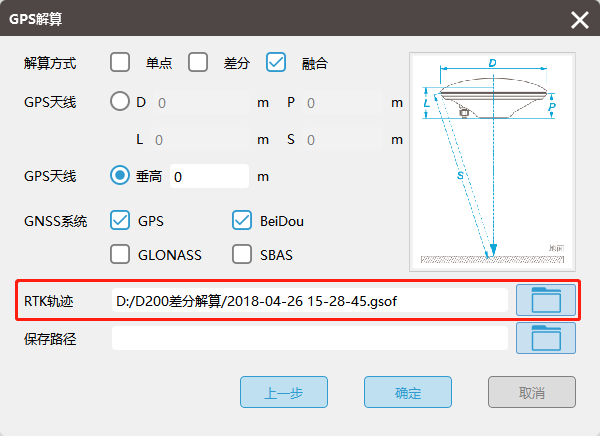Turn on the SBAS checkbox

tap(242, 254)
